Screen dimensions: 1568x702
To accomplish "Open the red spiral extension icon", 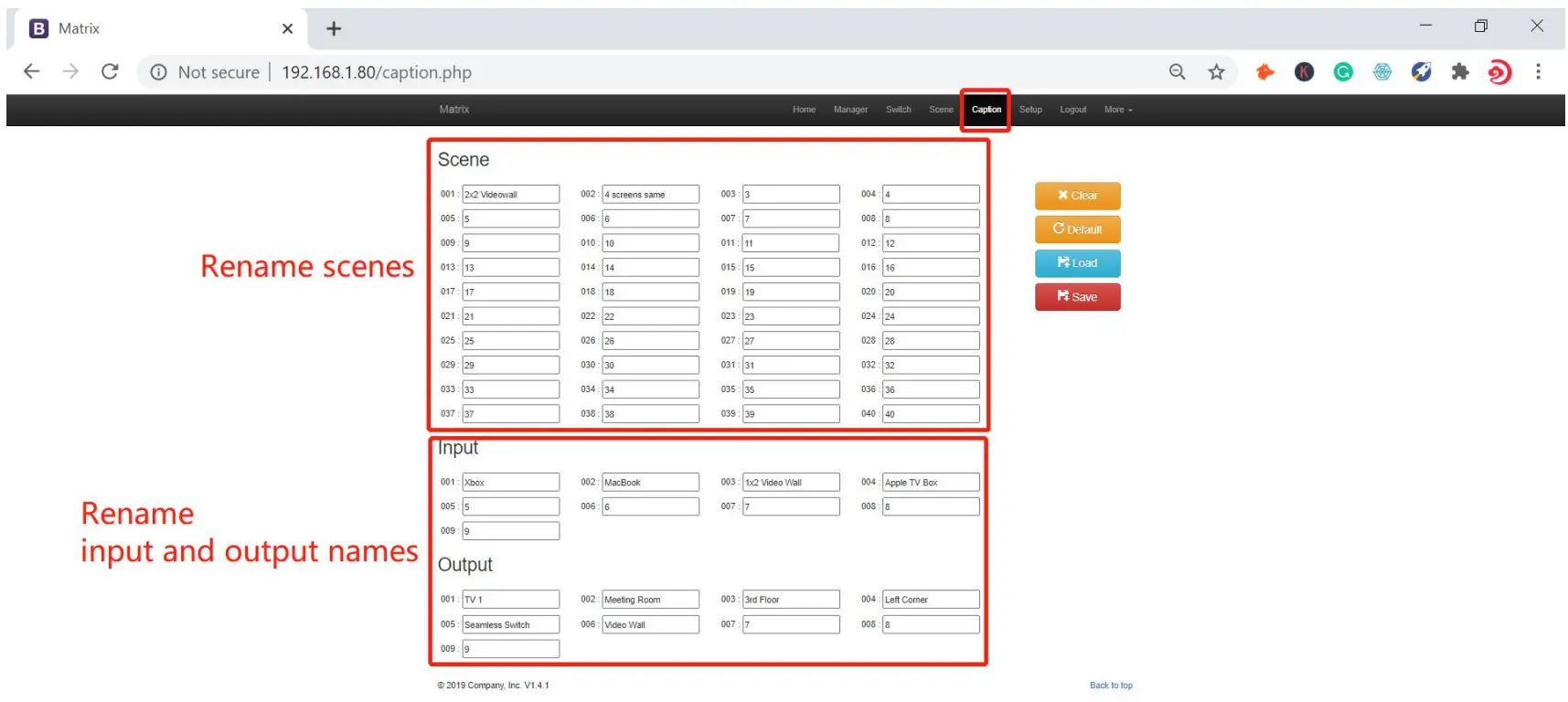I will (1499, 71).
